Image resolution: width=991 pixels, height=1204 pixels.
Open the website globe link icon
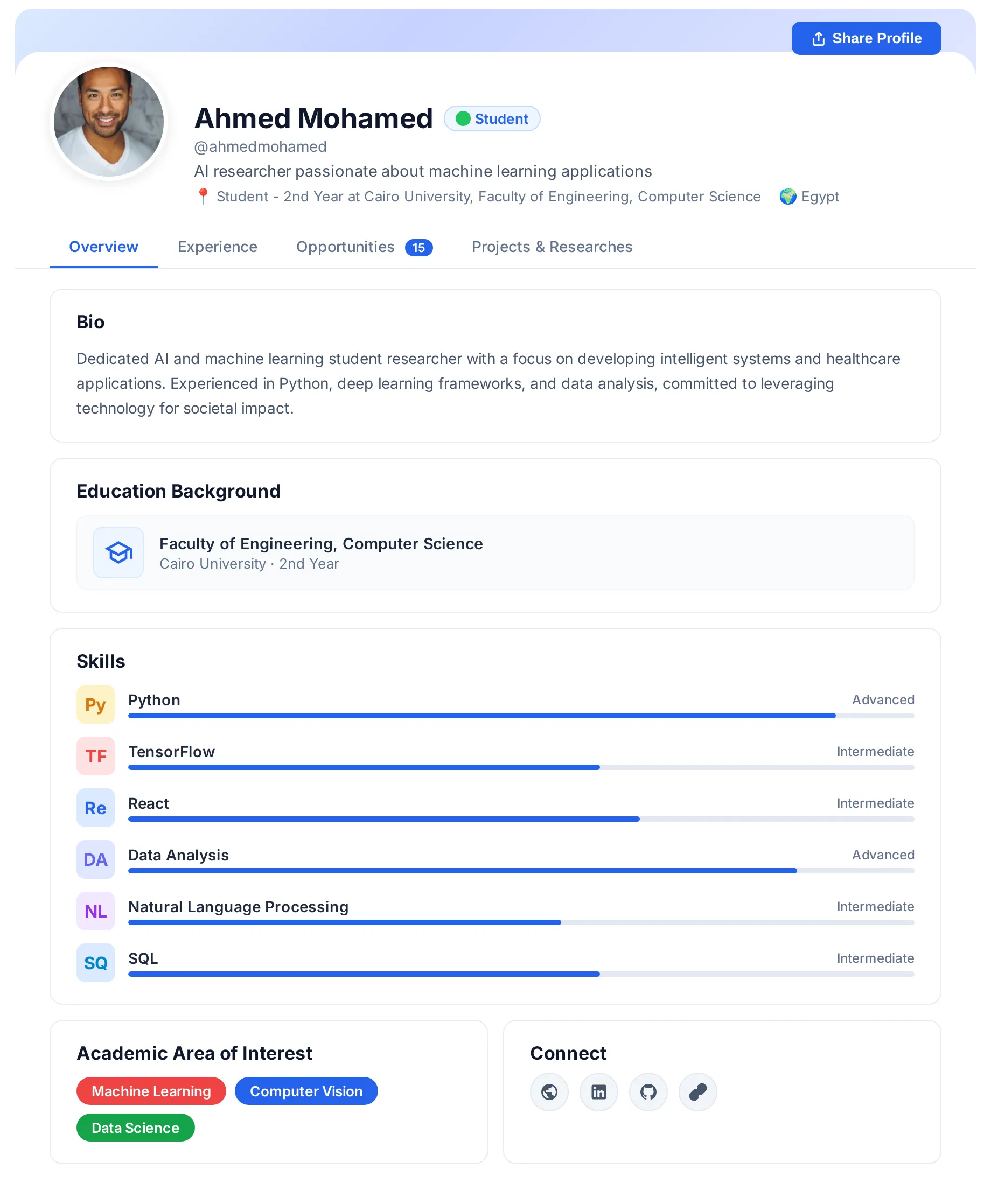pyautogui.click(x=549, y=1091)
